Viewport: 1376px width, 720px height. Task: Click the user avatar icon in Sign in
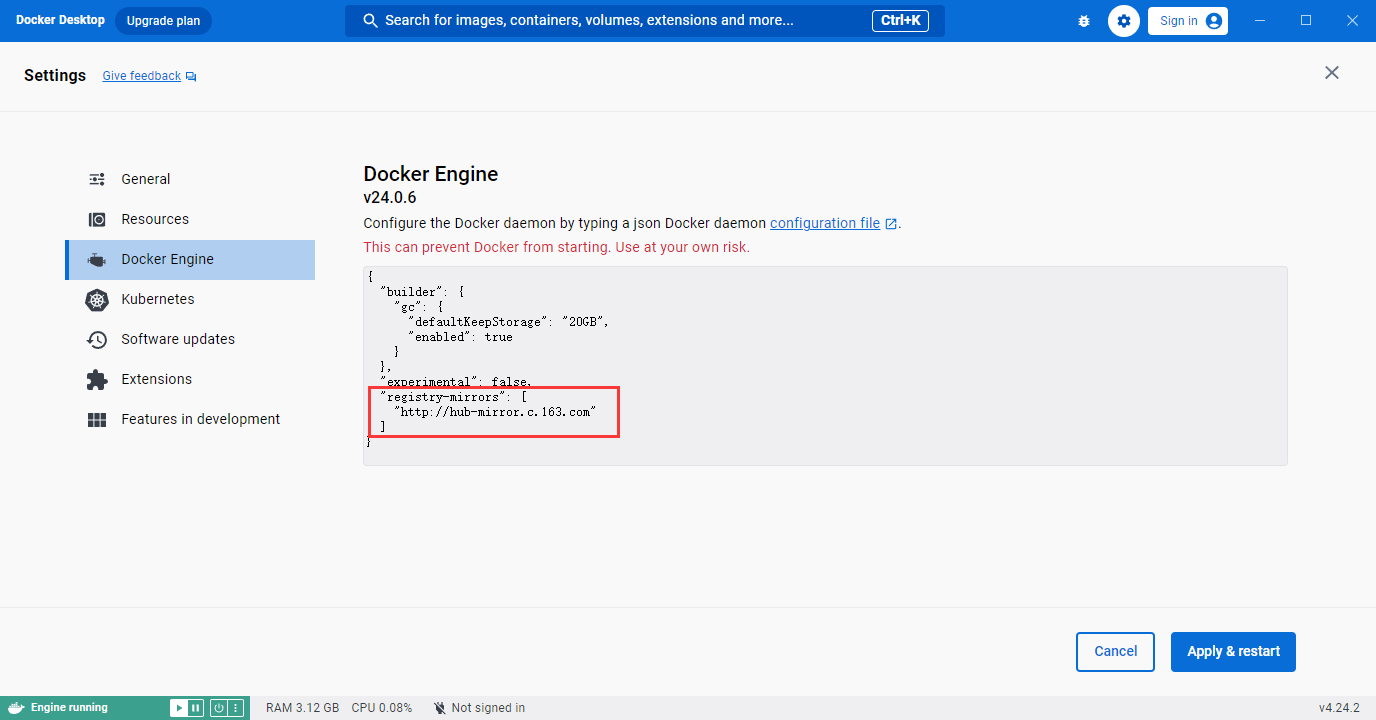coord(1213,21)
